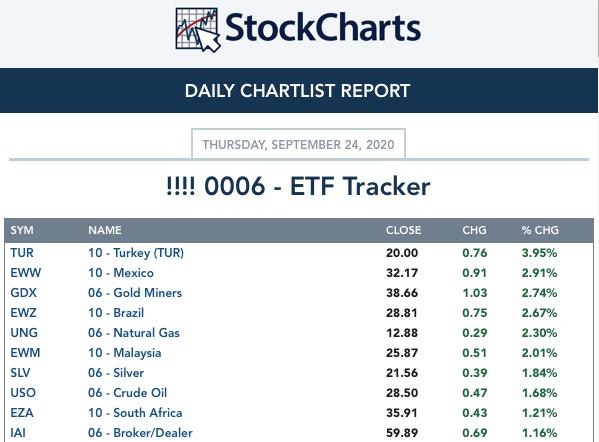Select the 06 - Gold Miners link
Image resolution: width=599 pixels, height=442 pixels.
135,293
